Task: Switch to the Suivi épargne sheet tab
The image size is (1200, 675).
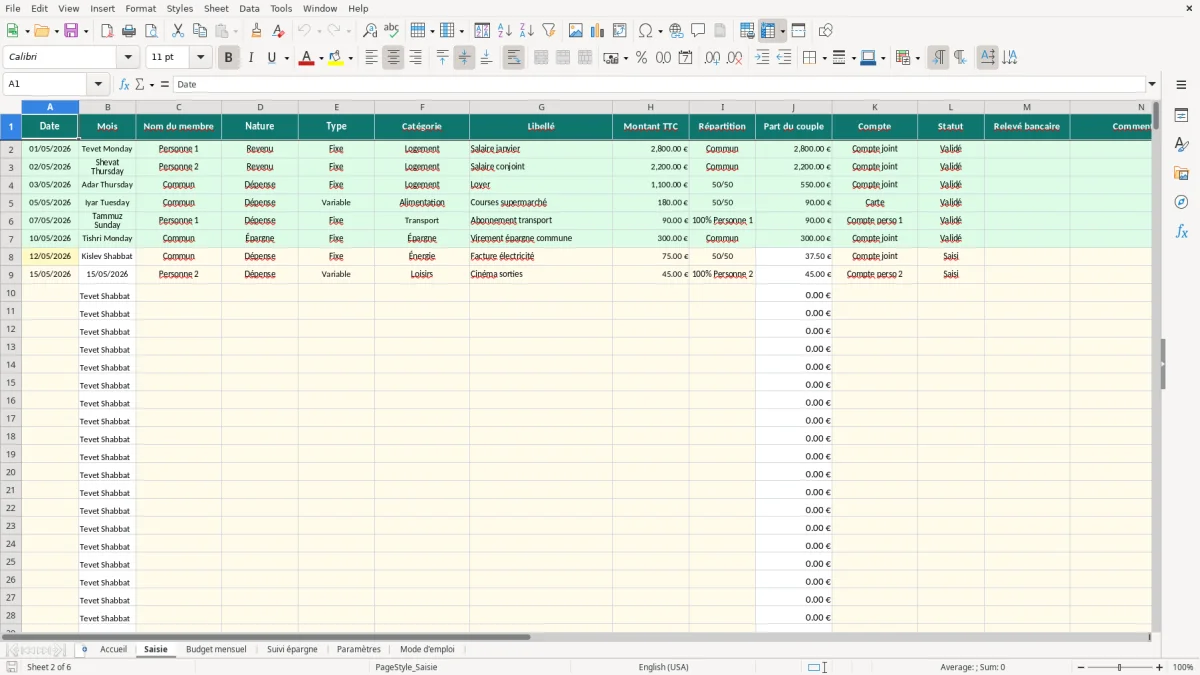Action: point(292,649)
